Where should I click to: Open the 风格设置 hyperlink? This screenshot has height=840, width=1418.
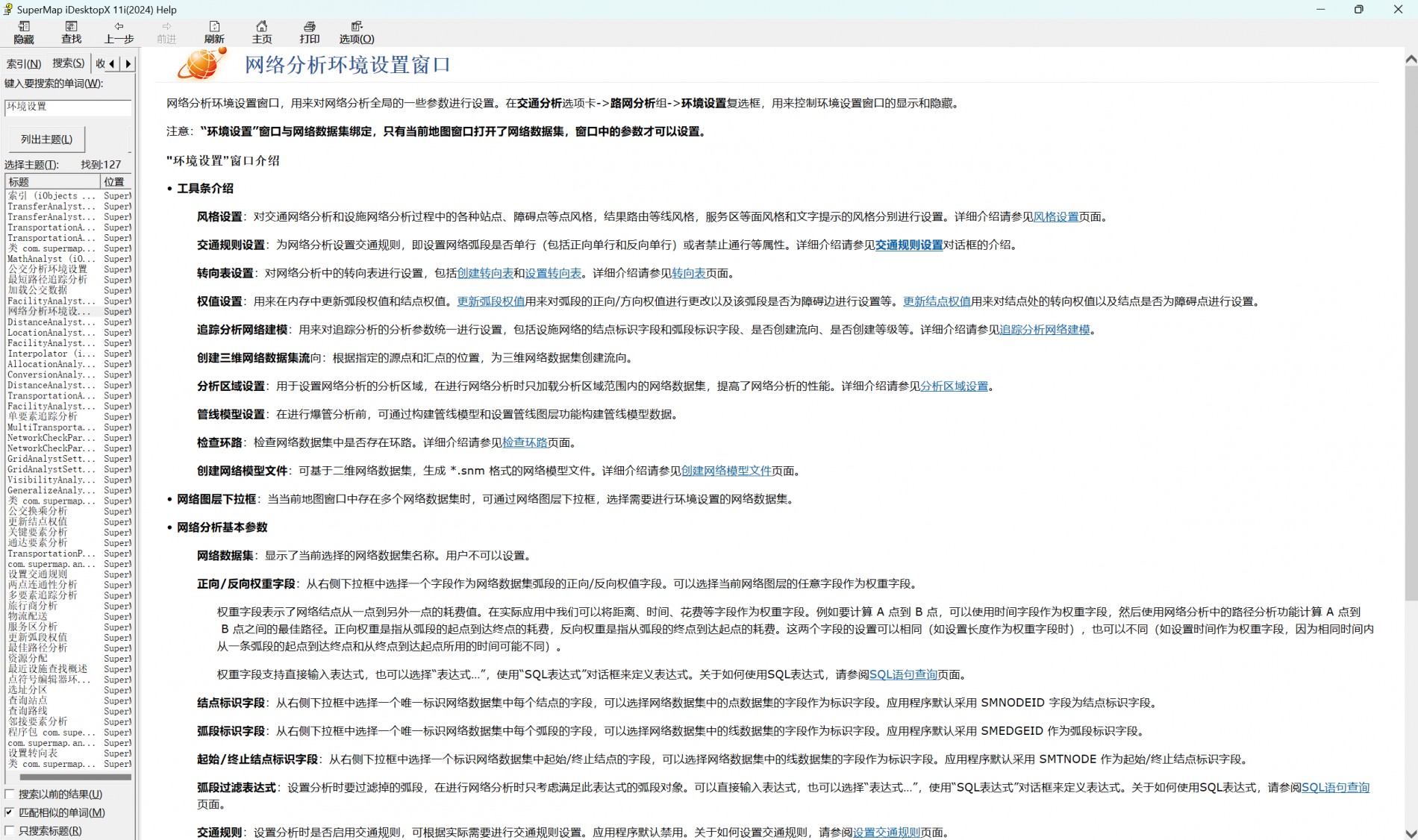coord(1055,217)
